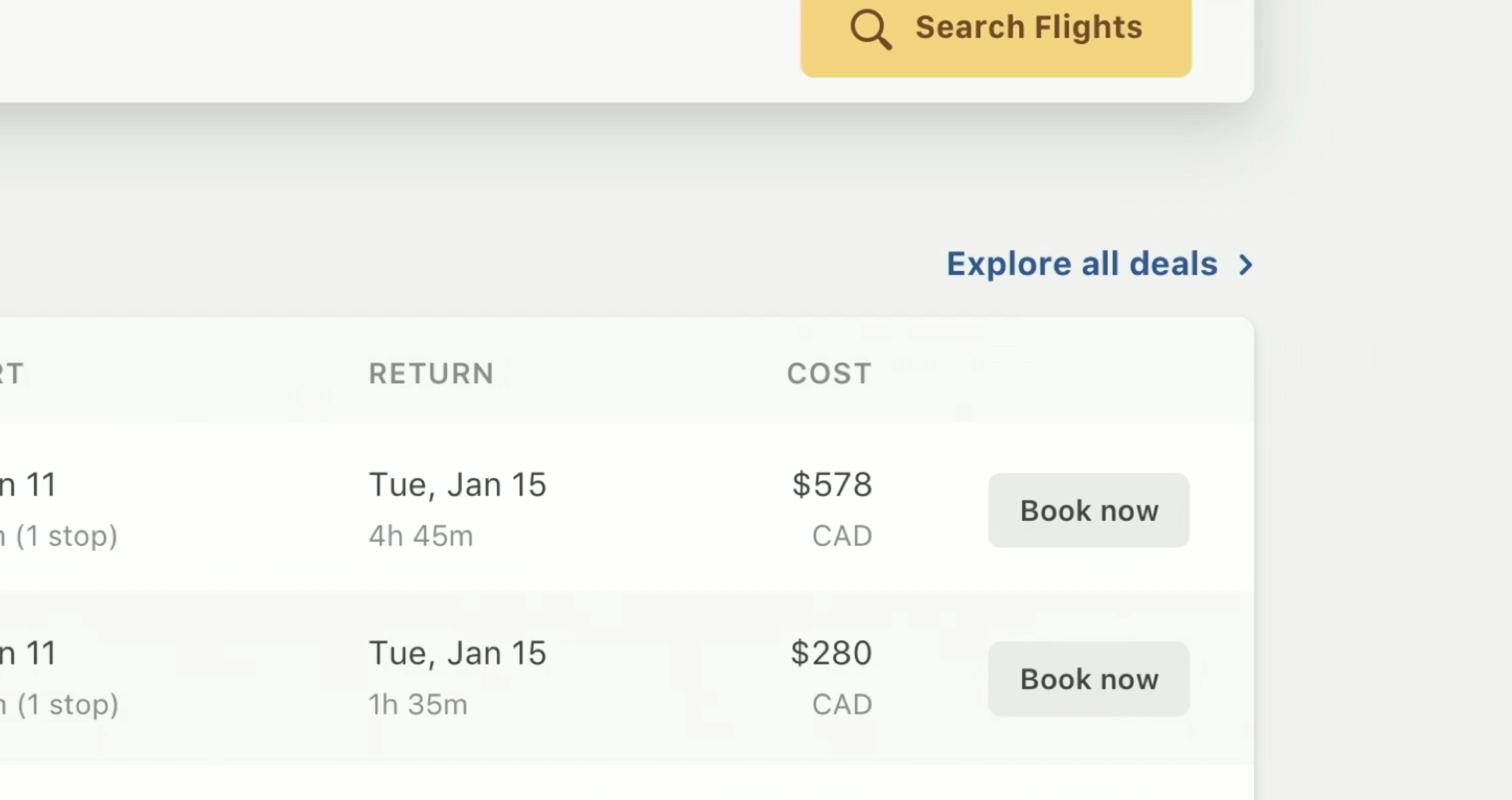This screenshot has width=1512, height=800.
Task: Select the 1h 35m return duration
Action: tap(418, 705)
